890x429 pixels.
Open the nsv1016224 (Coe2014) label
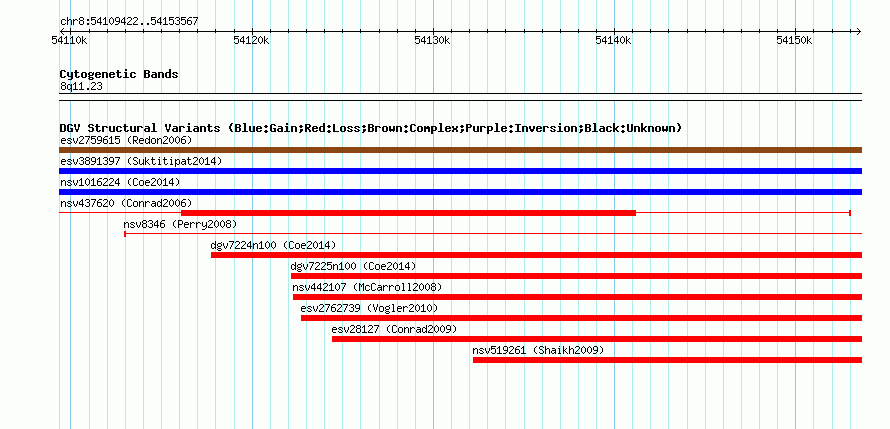pos(120,182)
